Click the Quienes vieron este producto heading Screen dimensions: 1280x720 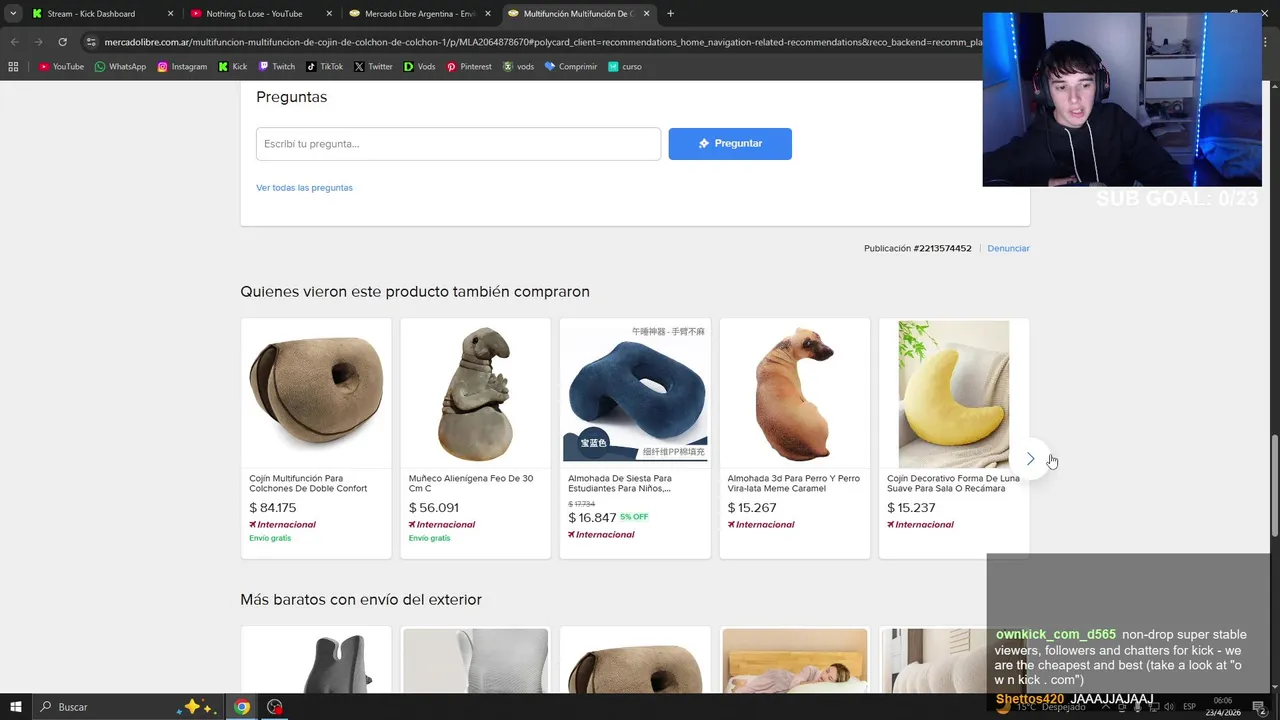[x=415, y=292]
